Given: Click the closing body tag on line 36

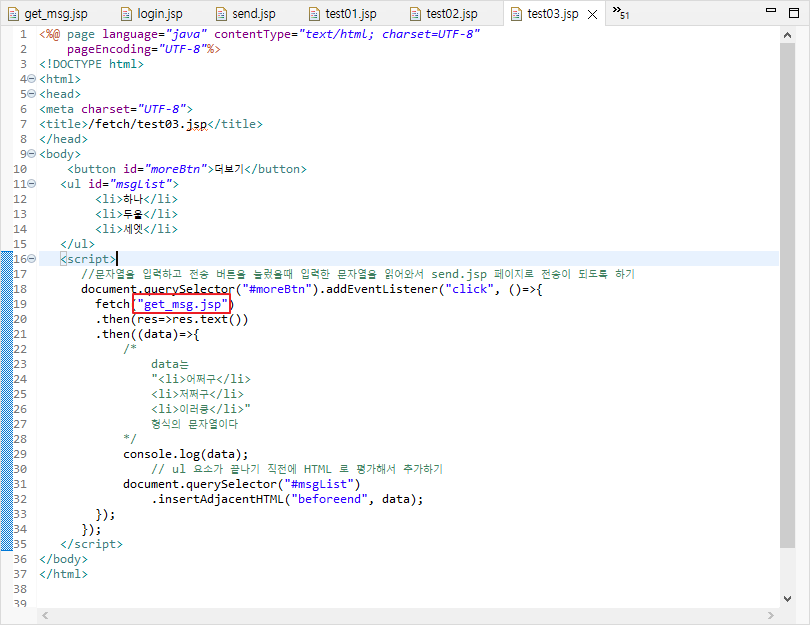Looking at the screenshot, I should click(64, 559).
